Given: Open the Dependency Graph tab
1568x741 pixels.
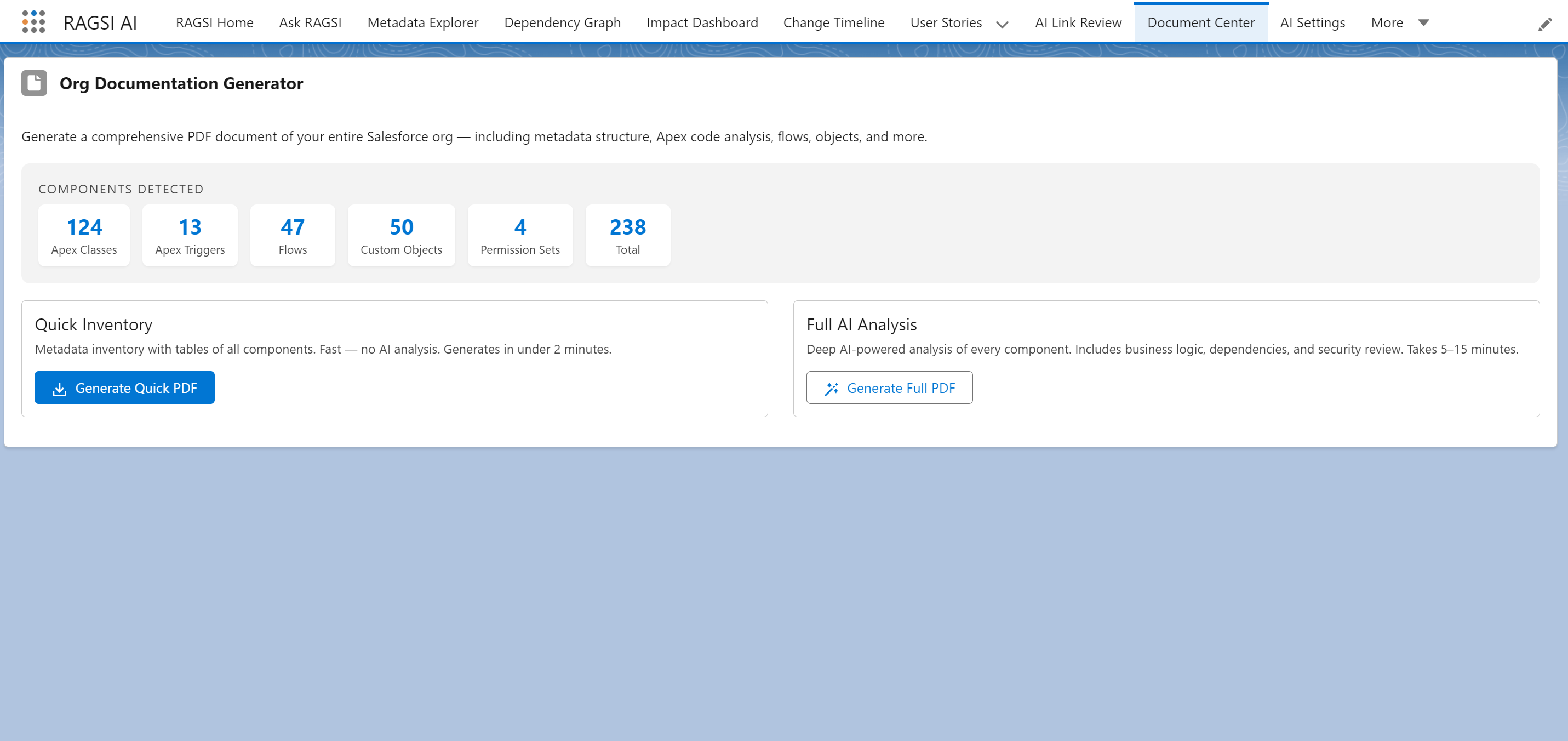Looking at the screenshot, I should [563, 22].
